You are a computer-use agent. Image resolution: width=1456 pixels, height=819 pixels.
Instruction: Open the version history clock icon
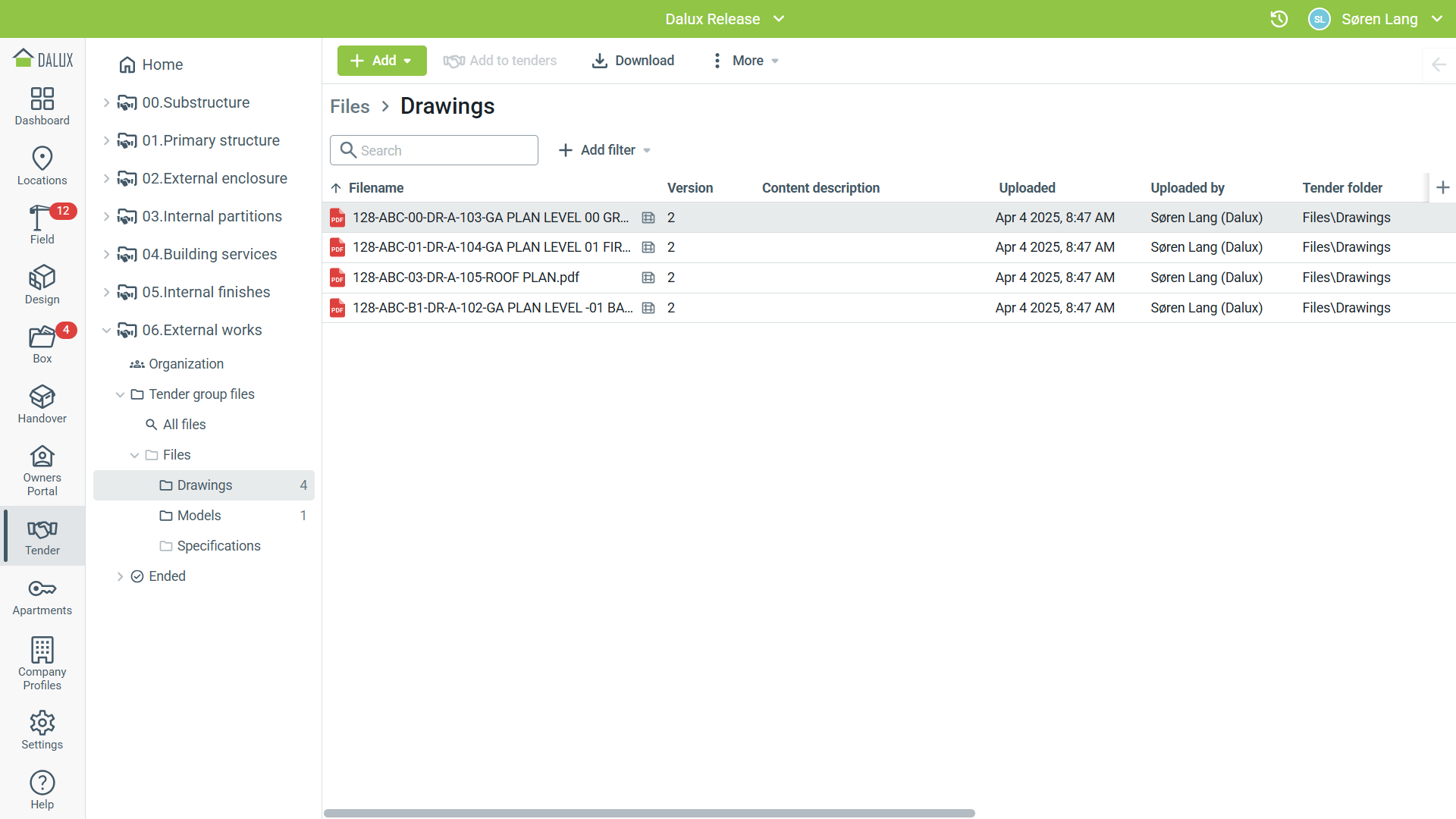[1279, 19]
